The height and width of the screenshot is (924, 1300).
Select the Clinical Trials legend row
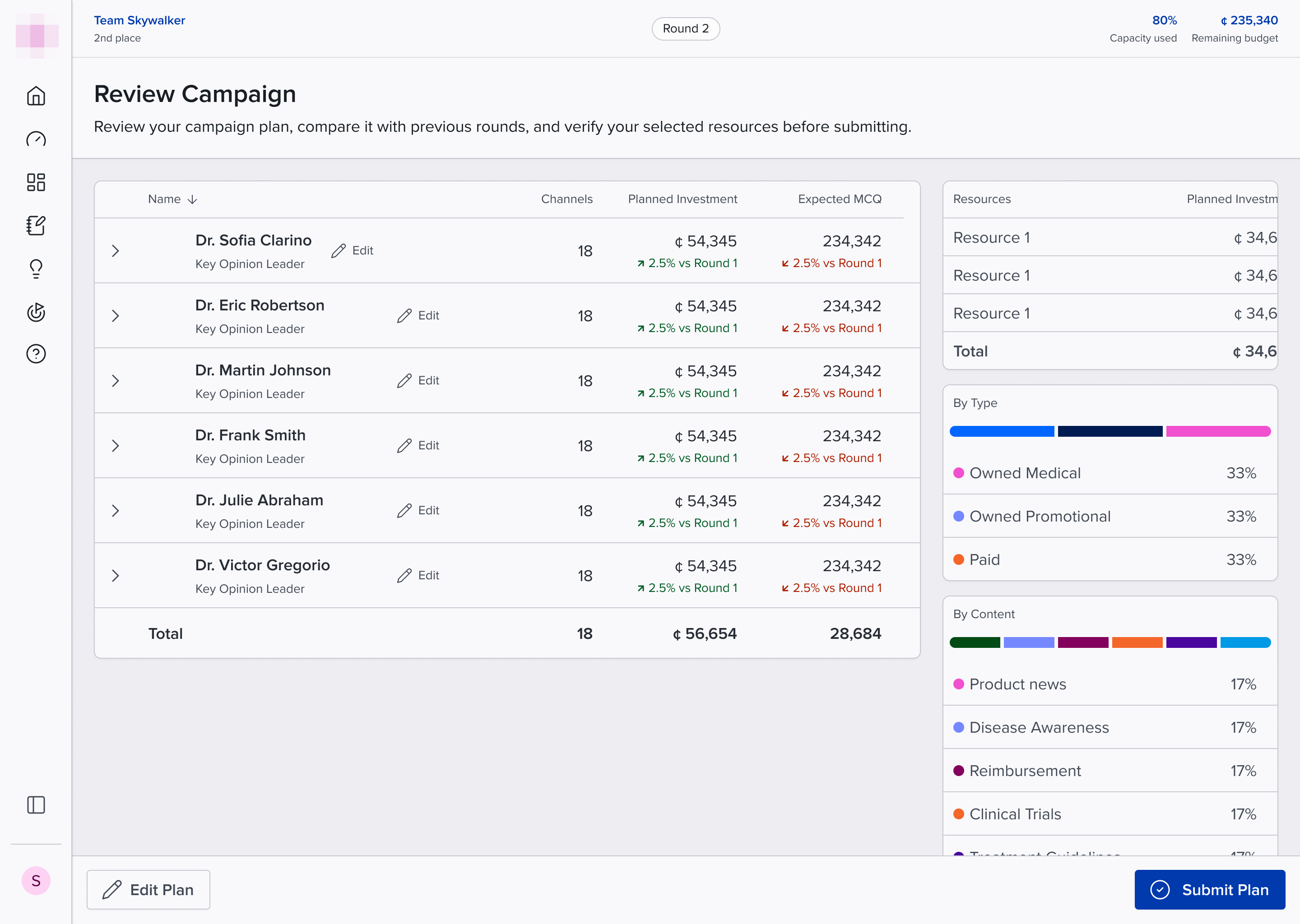[x=1110, y=813]
